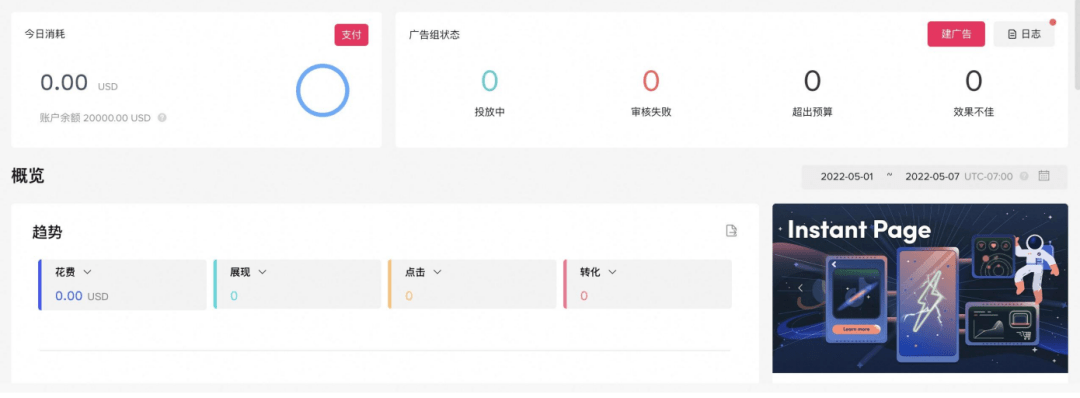This screenshot has width=1080, height=398.
Task: Click the blue spend ring chart
Action: tap(322, 90)
